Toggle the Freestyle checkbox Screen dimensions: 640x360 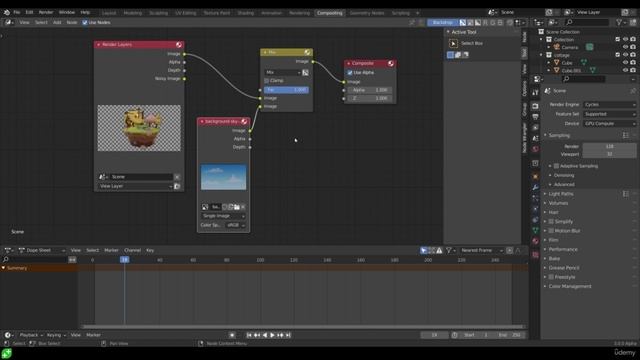pos(551,277)
